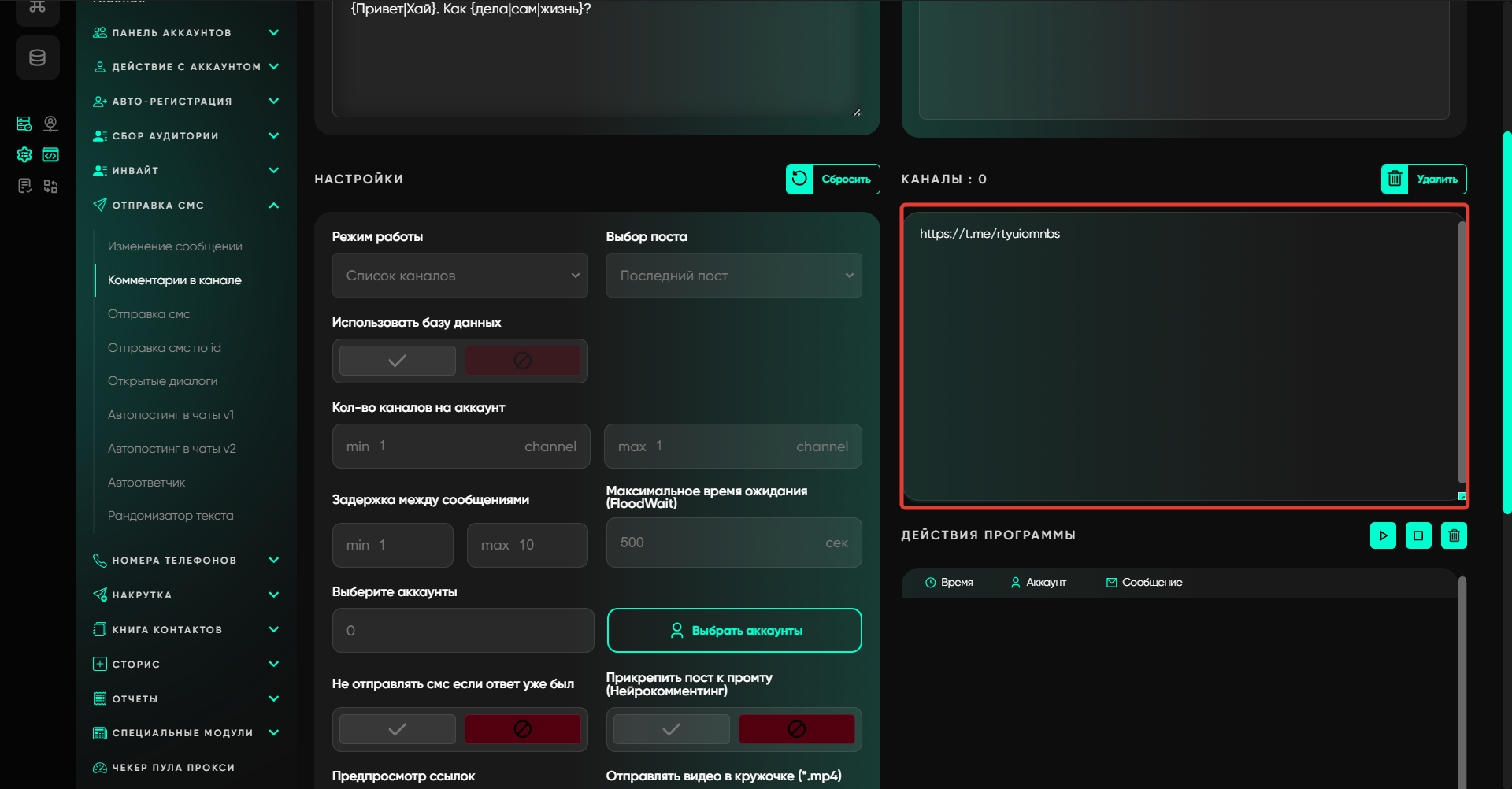Clear the program actions log with trash icon
Screen dimensions: 1512x789
tap(1454, 535)
